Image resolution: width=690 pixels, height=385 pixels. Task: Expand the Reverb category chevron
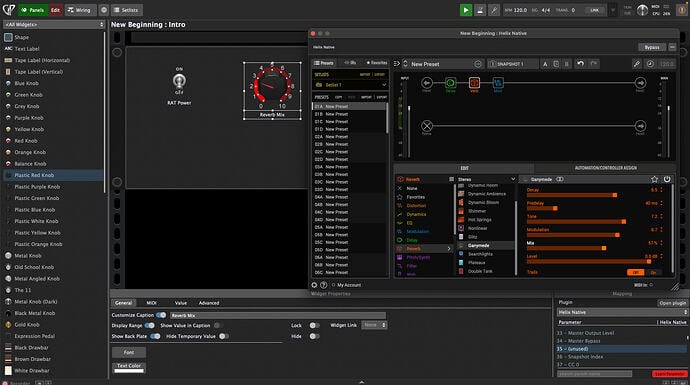click(449, 249)
